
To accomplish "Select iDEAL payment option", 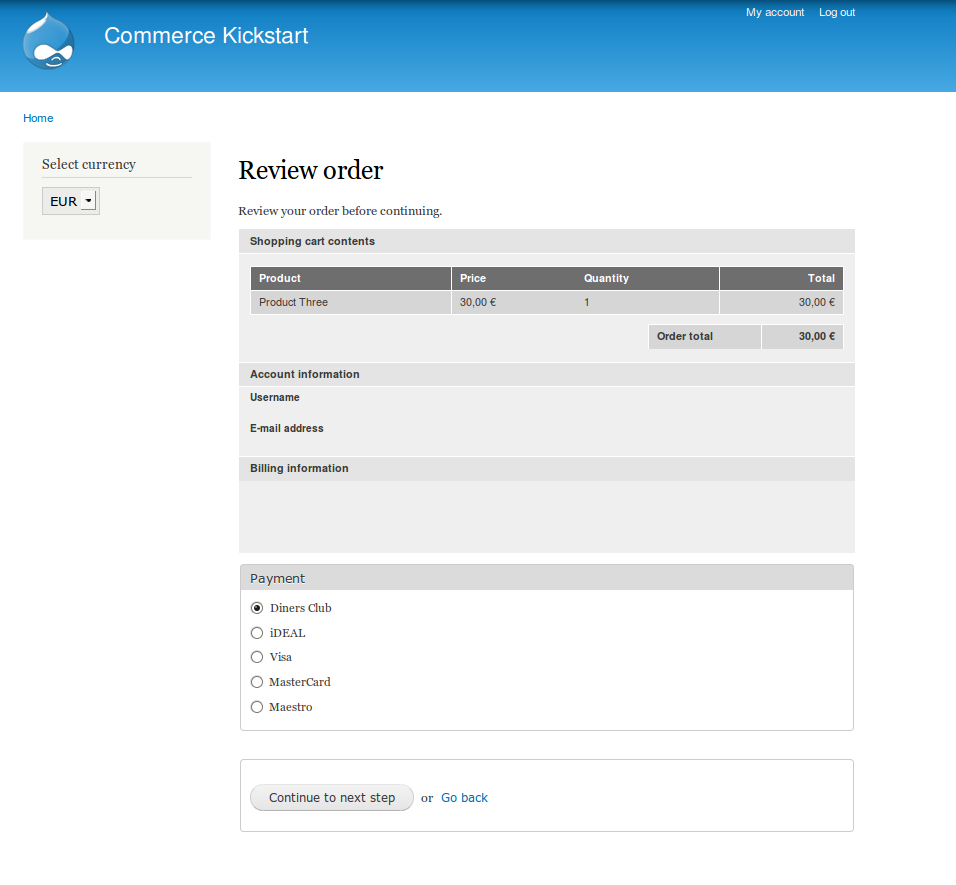I will tap(257, 633).
